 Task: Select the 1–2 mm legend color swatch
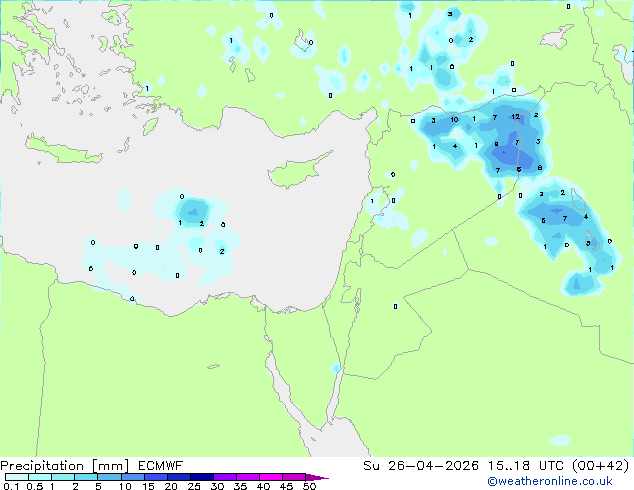[x=63, y=477]
